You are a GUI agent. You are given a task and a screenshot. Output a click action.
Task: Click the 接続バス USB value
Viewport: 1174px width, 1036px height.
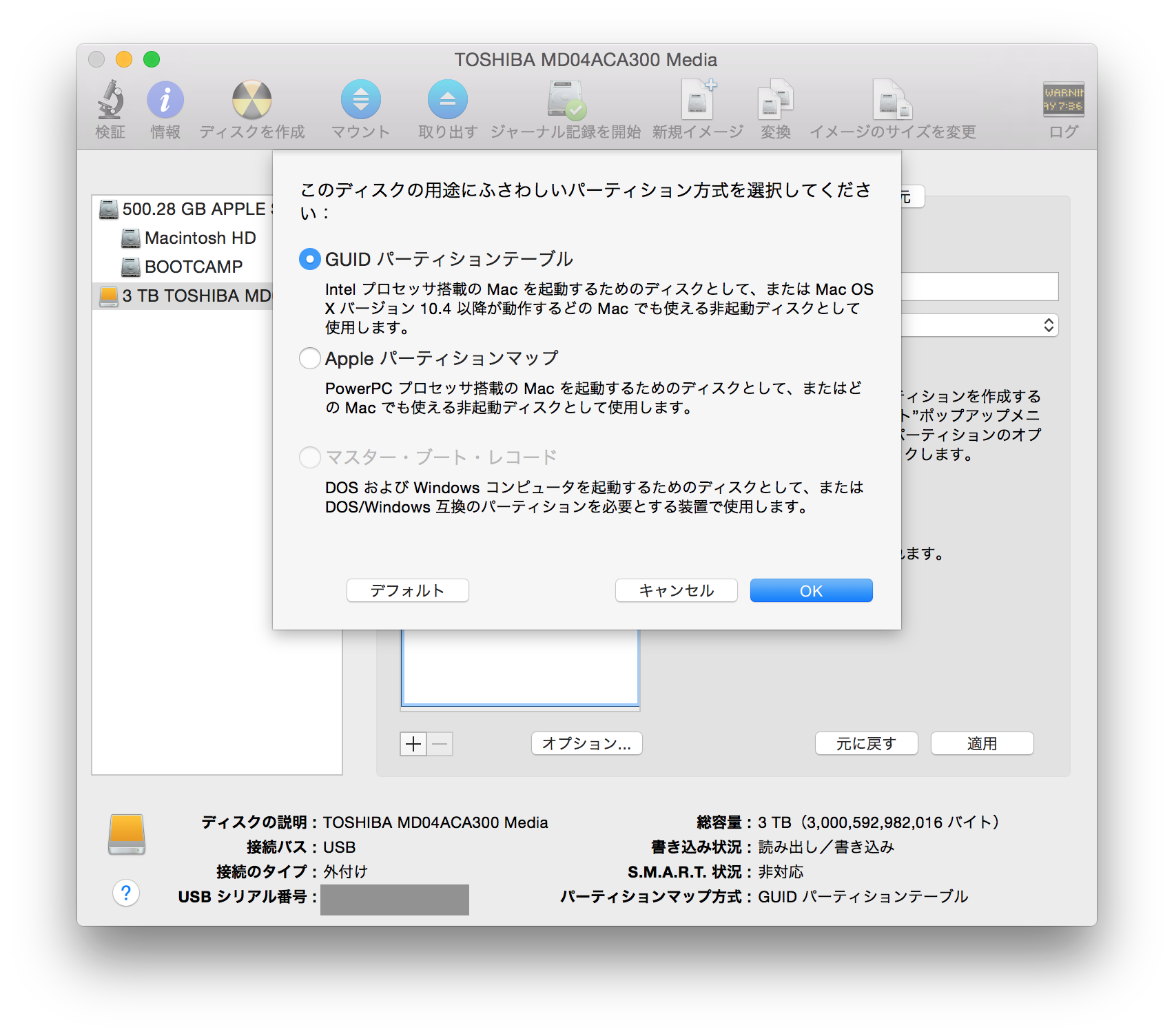point(340,847)
